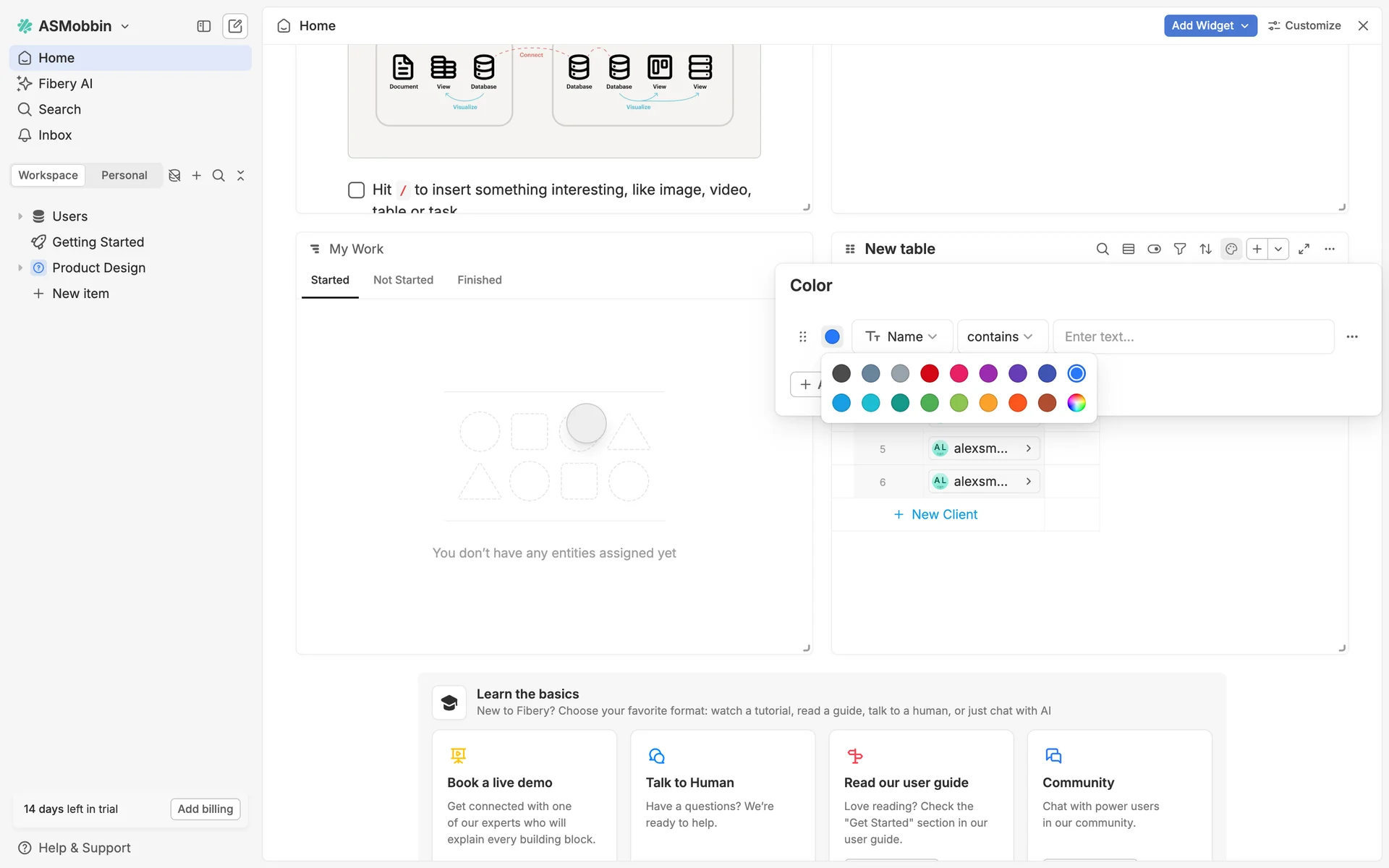Click the Add Widget button

click(x=1210, y=25)
